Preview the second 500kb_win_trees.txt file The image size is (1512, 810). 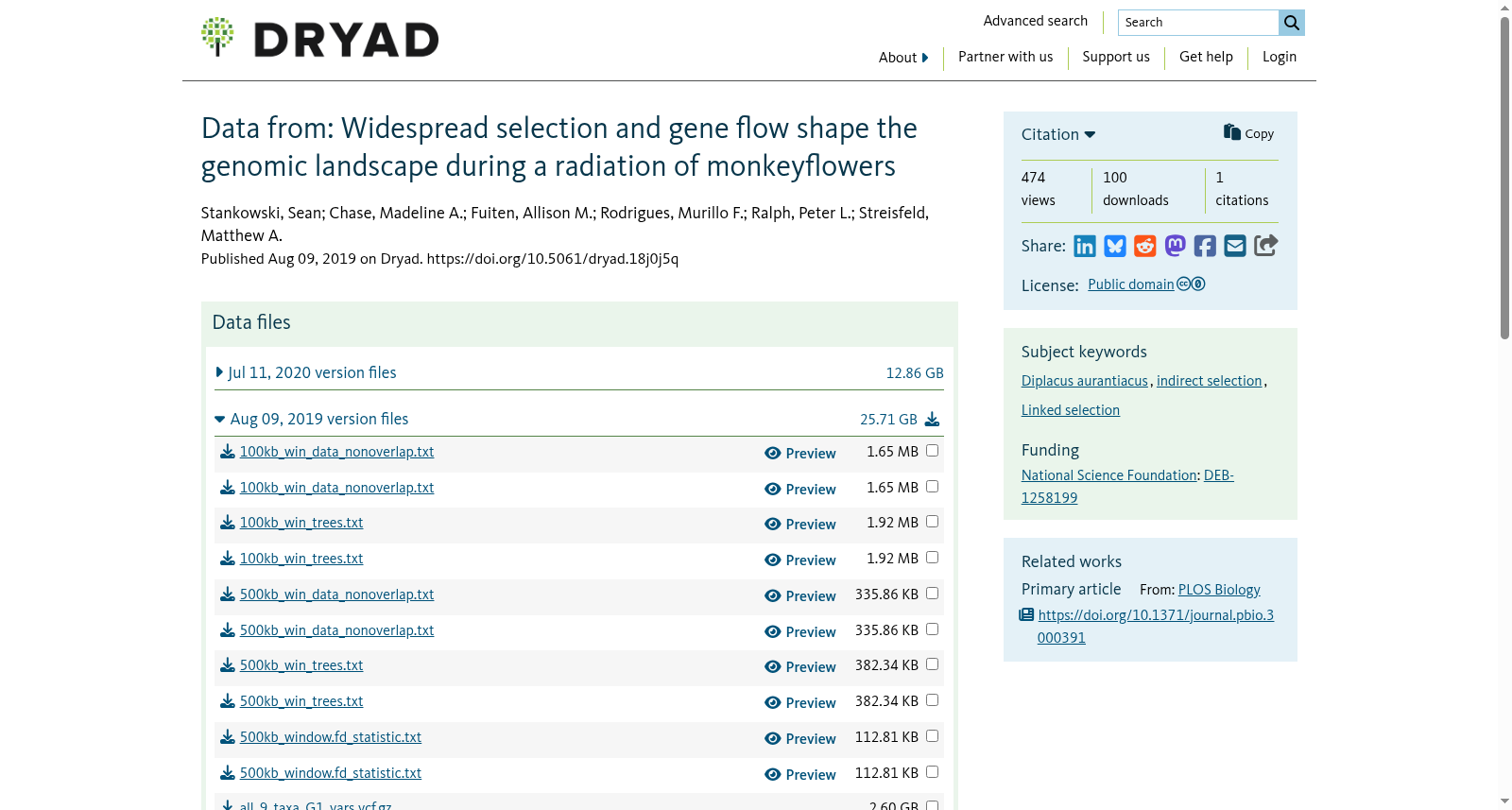point(800,703)
